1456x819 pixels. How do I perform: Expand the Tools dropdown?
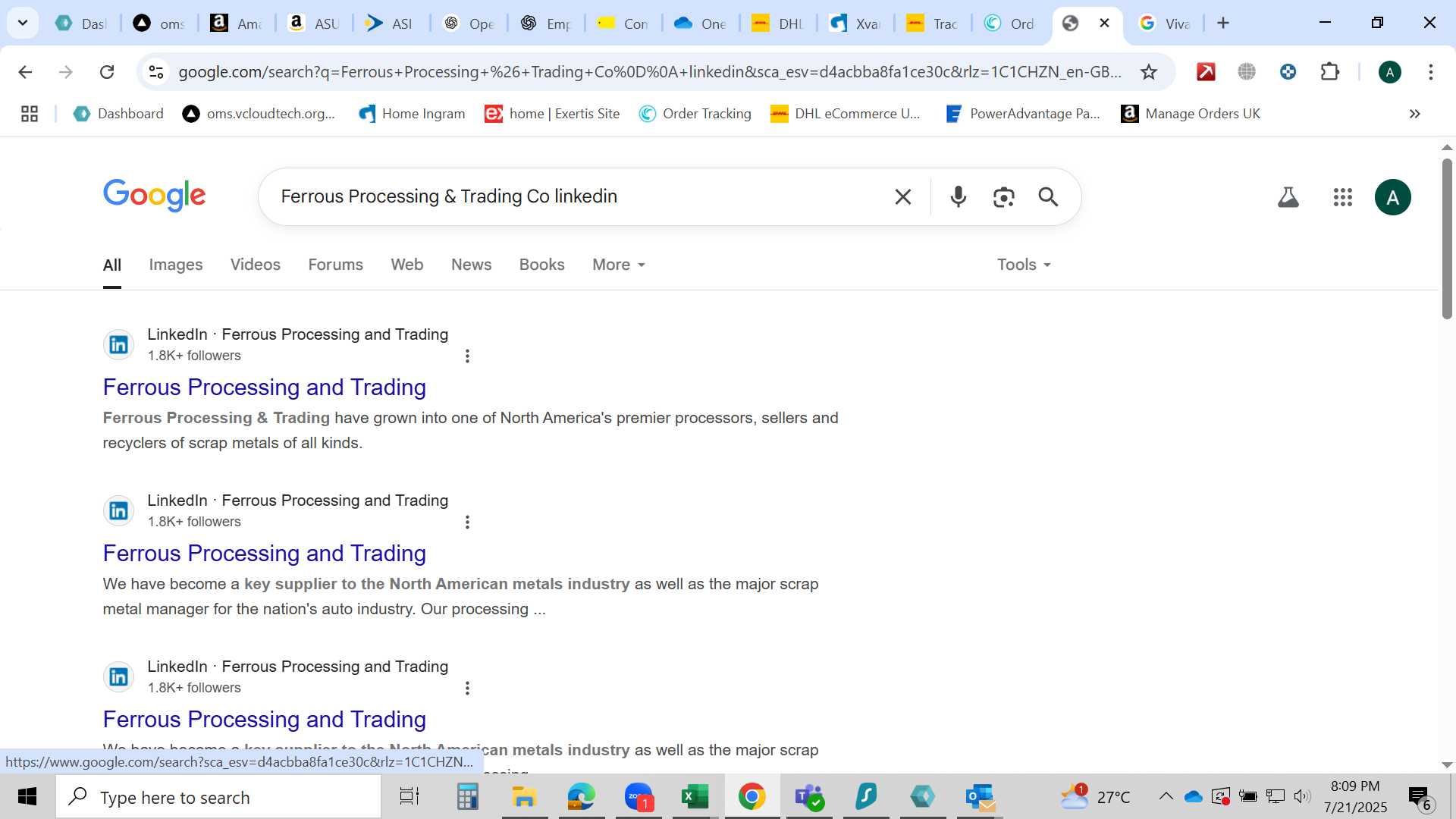pos(1024,265)
